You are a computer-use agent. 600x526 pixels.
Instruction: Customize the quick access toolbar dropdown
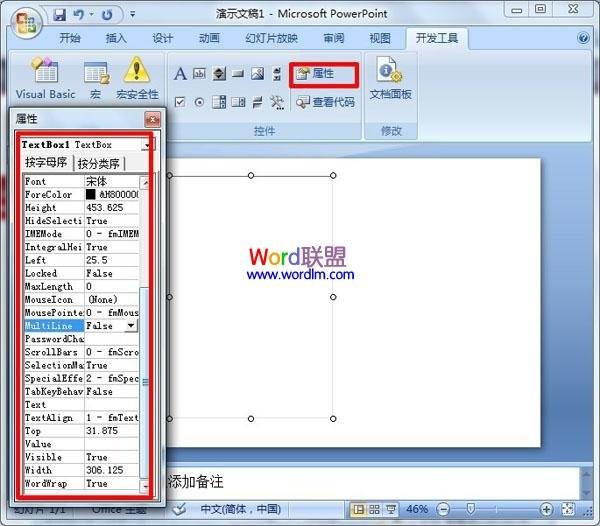click(132, 15)
